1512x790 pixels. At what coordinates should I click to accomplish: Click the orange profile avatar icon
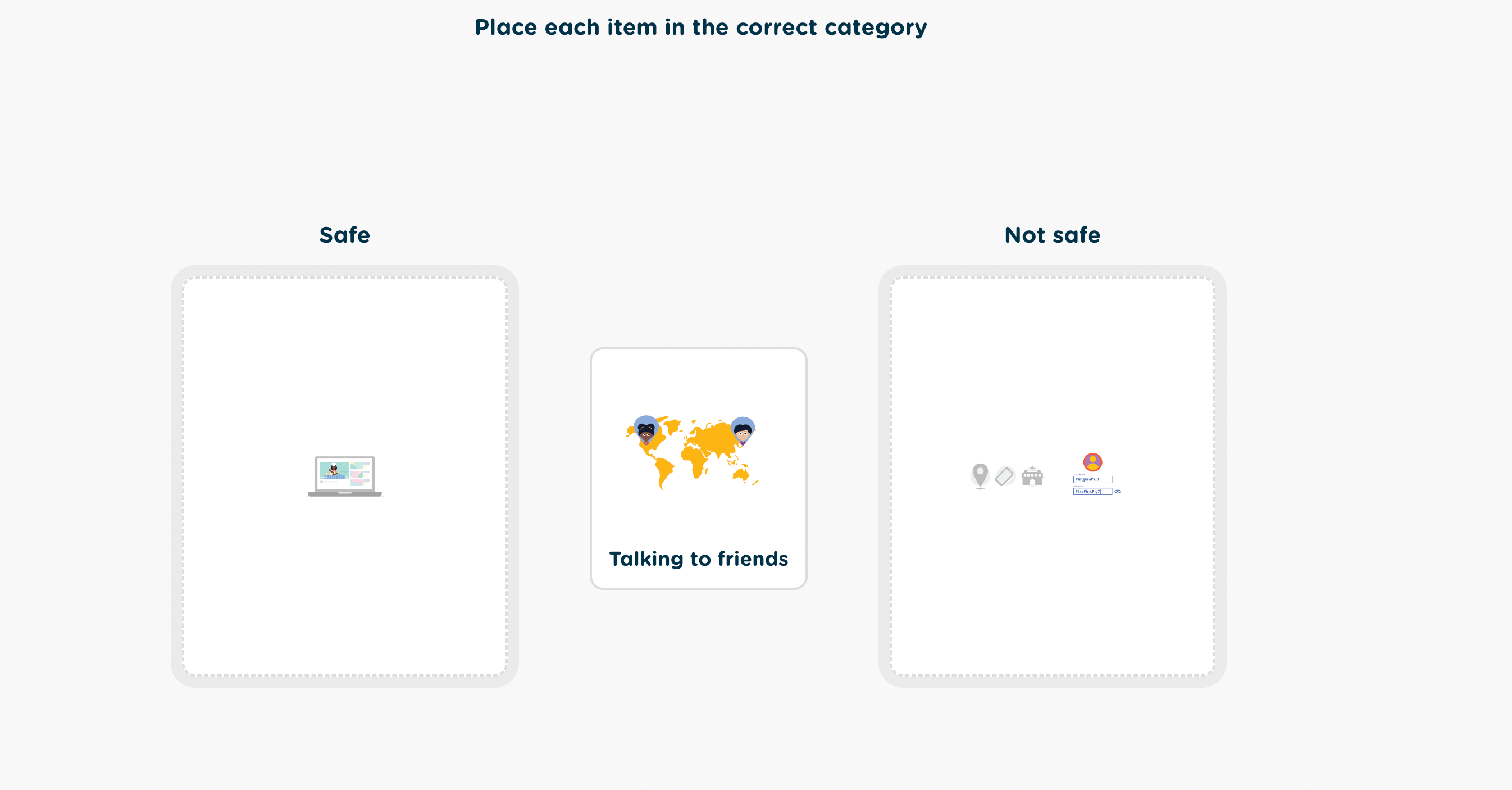pos(1092,462)
